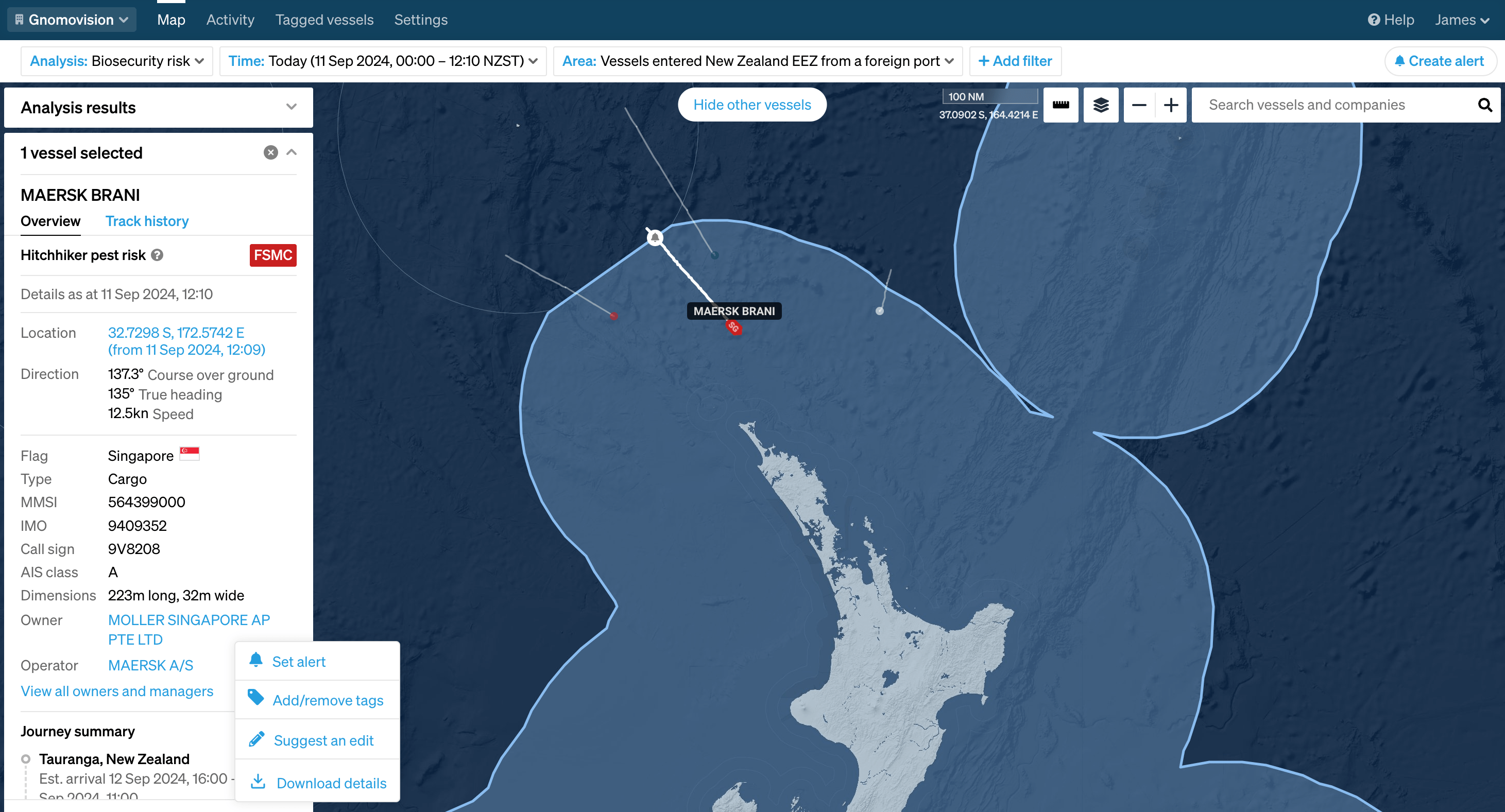Screen dimensions: 1505x812
Task: Select the teal vessel dot near EEZ edge
Action: click(714, 255)
